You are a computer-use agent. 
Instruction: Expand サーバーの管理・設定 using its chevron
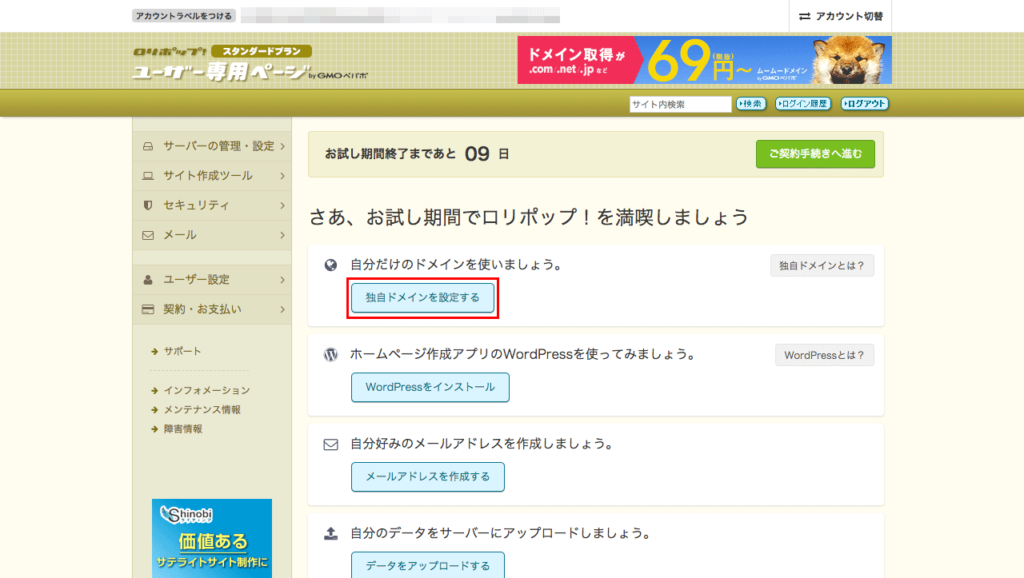[282, 146]
